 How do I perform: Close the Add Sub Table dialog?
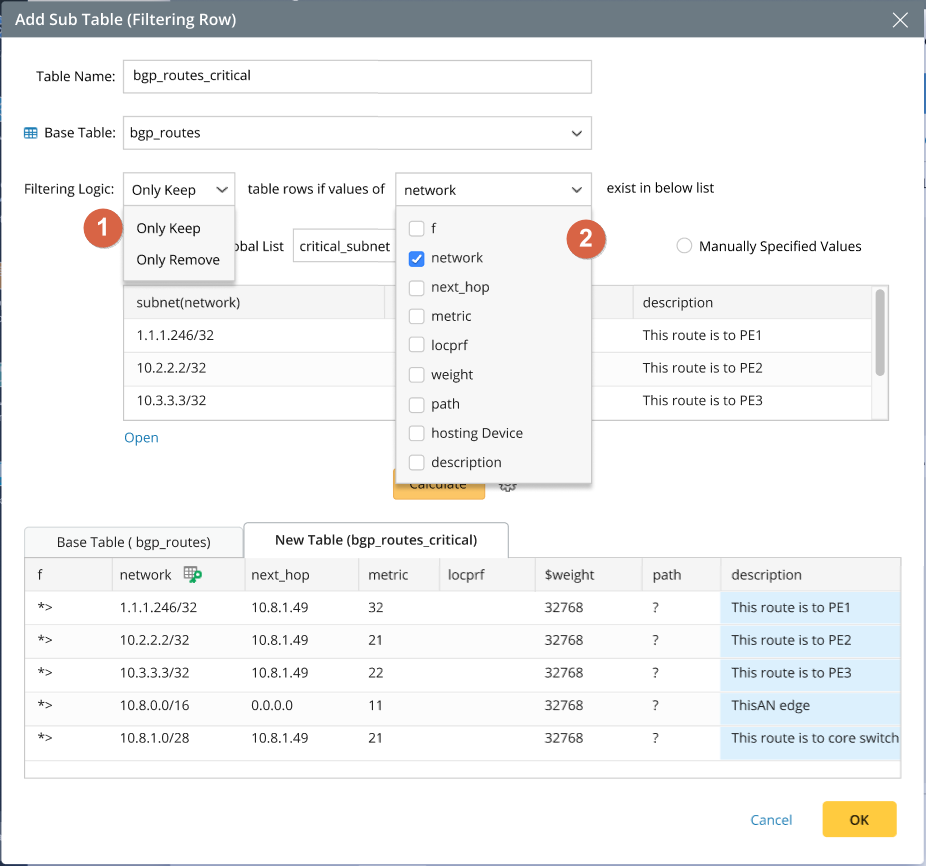click(900, 20)
